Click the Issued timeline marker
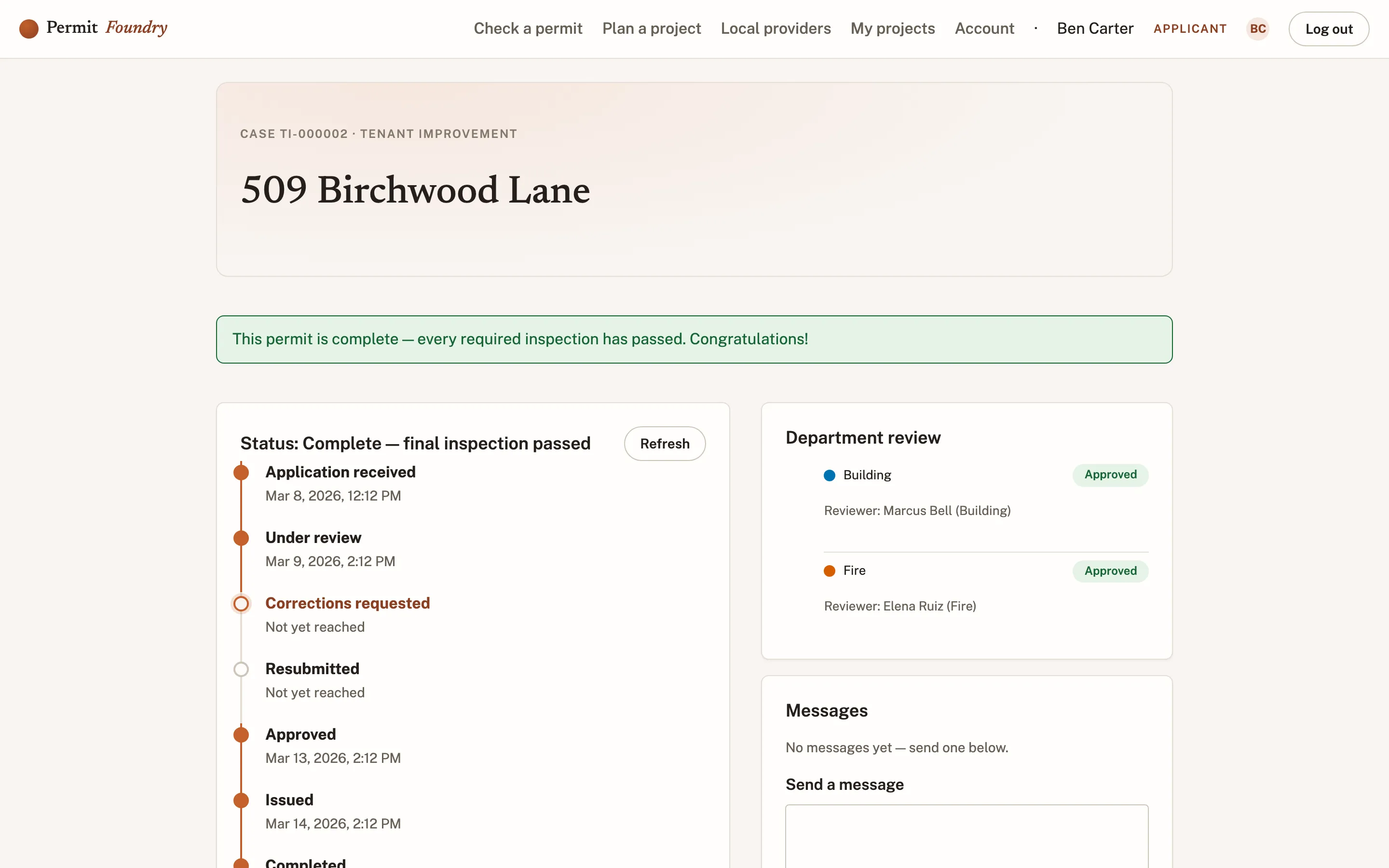1389x868 pixels. 241,800
